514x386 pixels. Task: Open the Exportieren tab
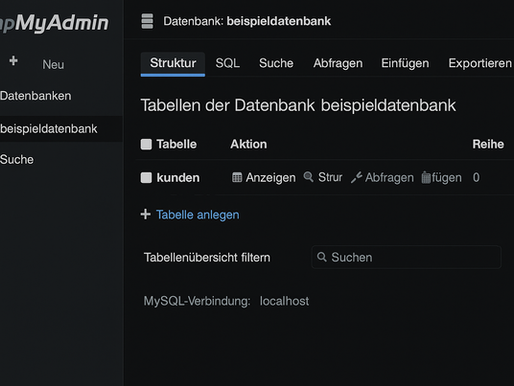480,63
